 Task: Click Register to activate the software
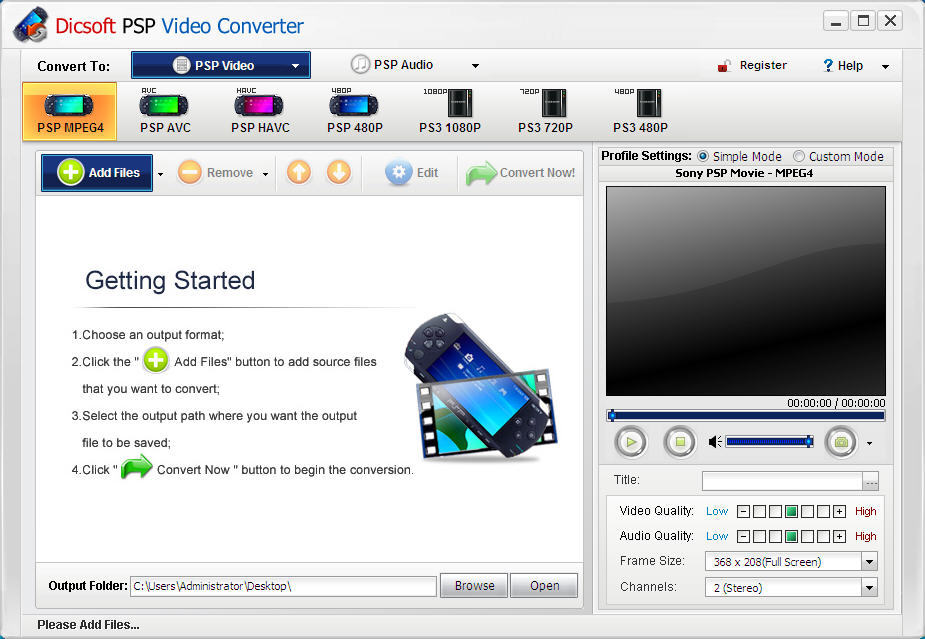click(x=763, y=65)
